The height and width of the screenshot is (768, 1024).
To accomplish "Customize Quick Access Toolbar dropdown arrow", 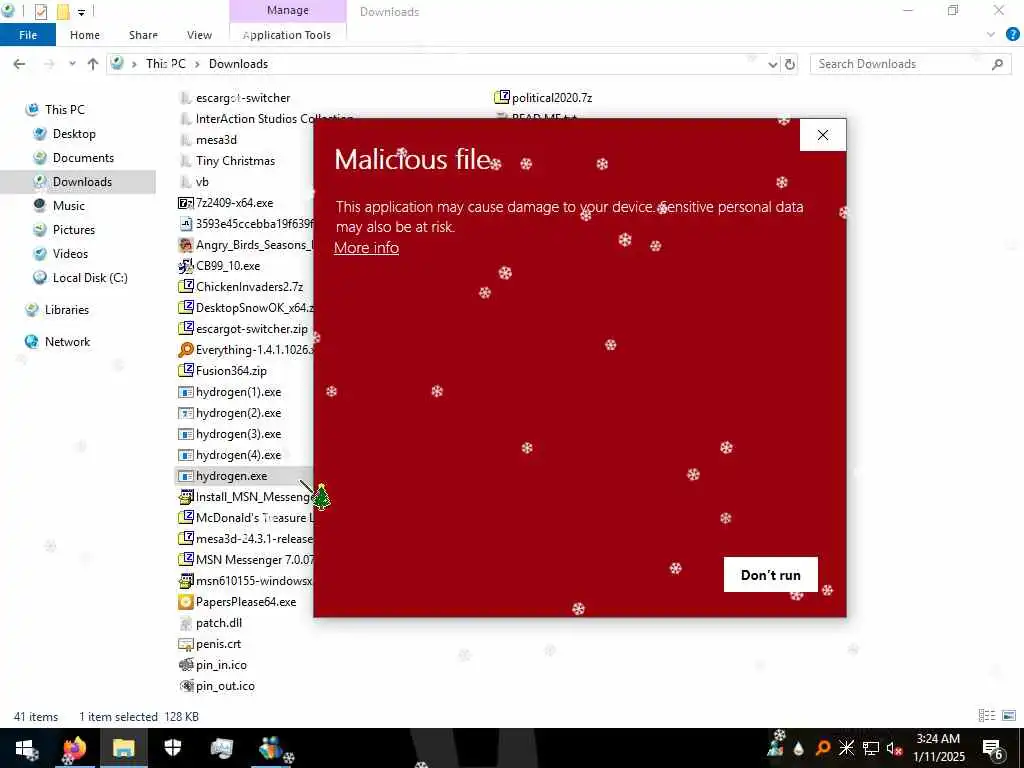I will [x=81, y=12].
